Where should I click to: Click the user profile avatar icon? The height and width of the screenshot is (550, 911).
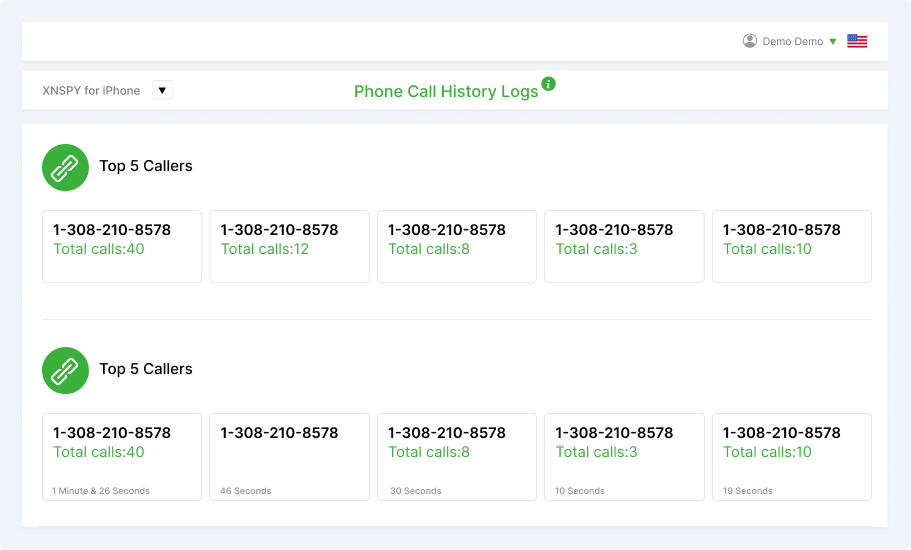click(x=749, y=41)
